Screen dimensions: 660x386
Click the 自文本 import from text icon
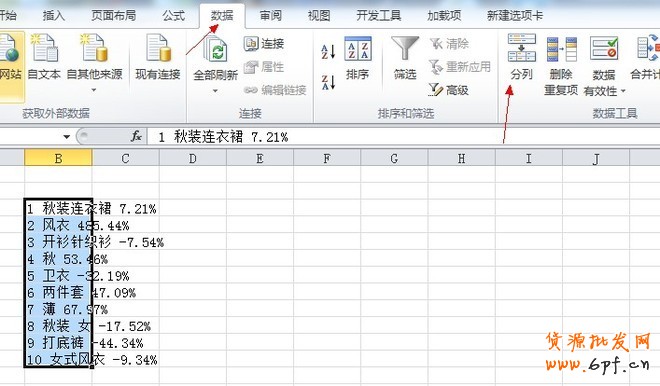(x=44, y=48)
